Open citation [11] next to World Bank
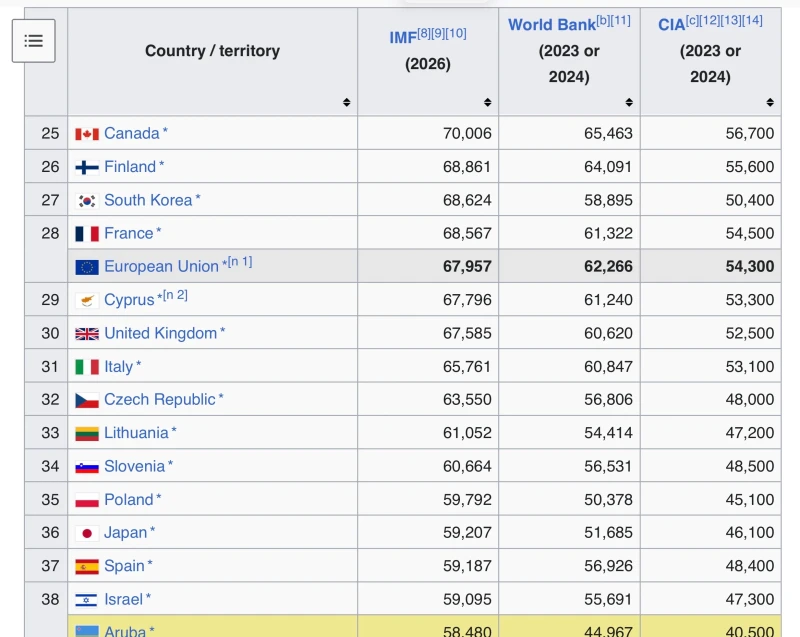The image size is (800, 637). coord(620,20)
